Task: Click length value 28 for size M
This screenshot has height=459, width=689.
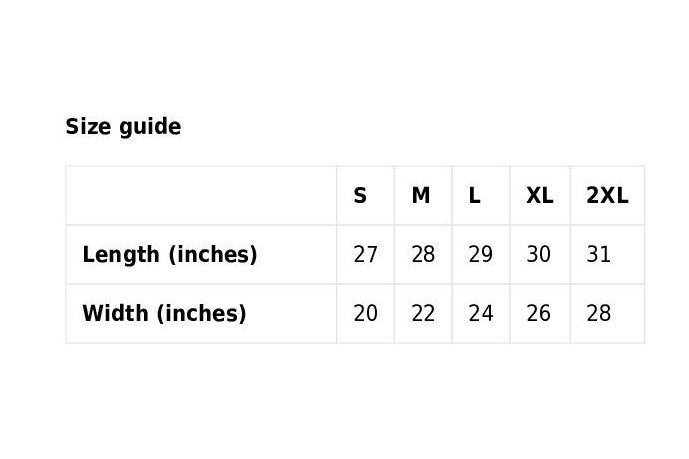Action: [423, 255]
